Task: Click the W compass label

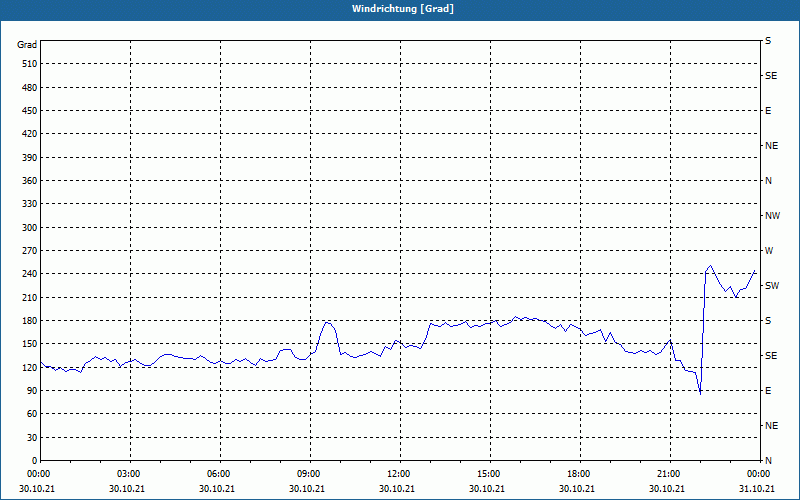Action: pyautogui.click(x=769, y=251)
